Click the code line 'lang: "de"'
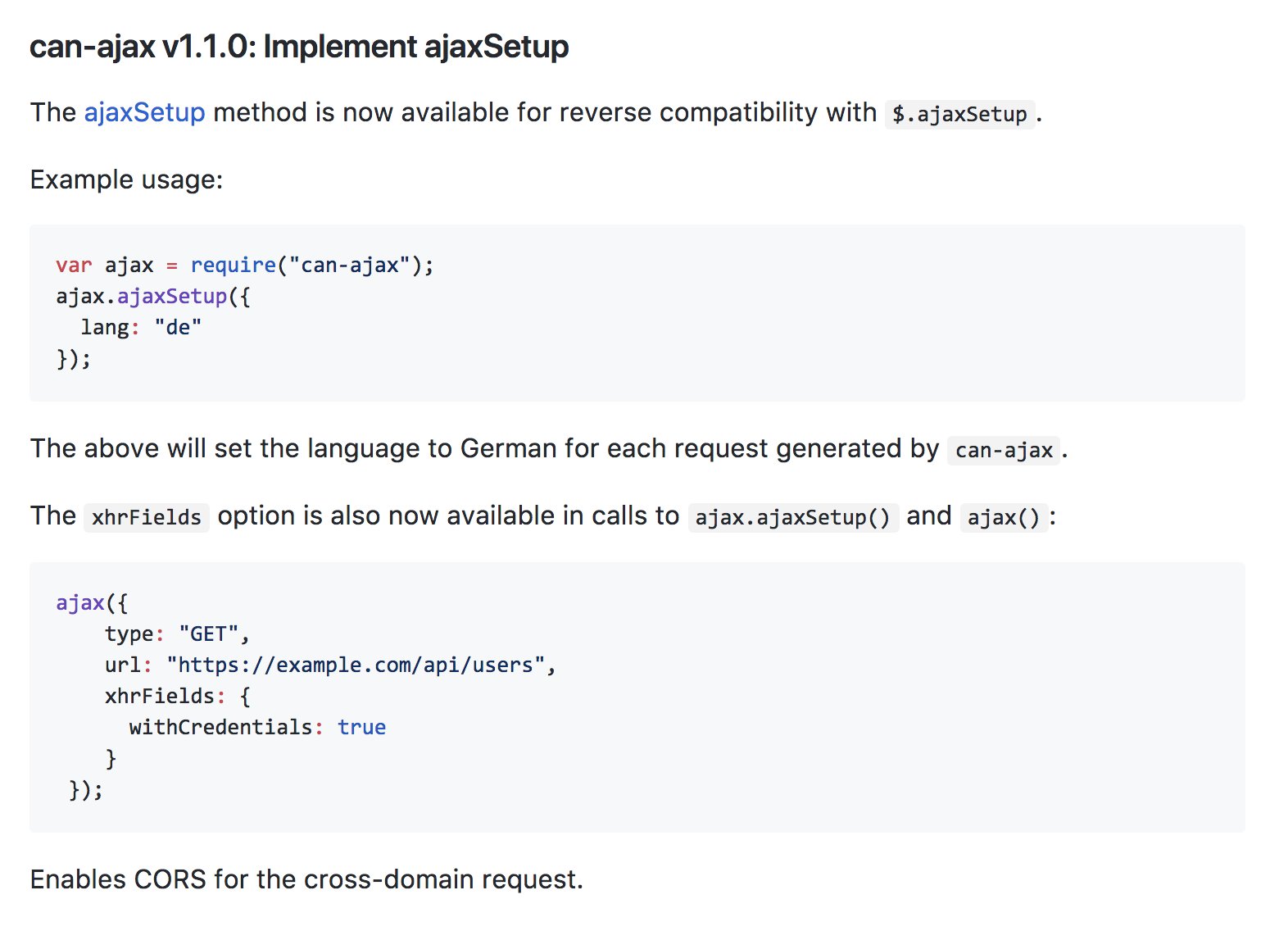This screenshot has width=1288, height=931. point(141,327)
